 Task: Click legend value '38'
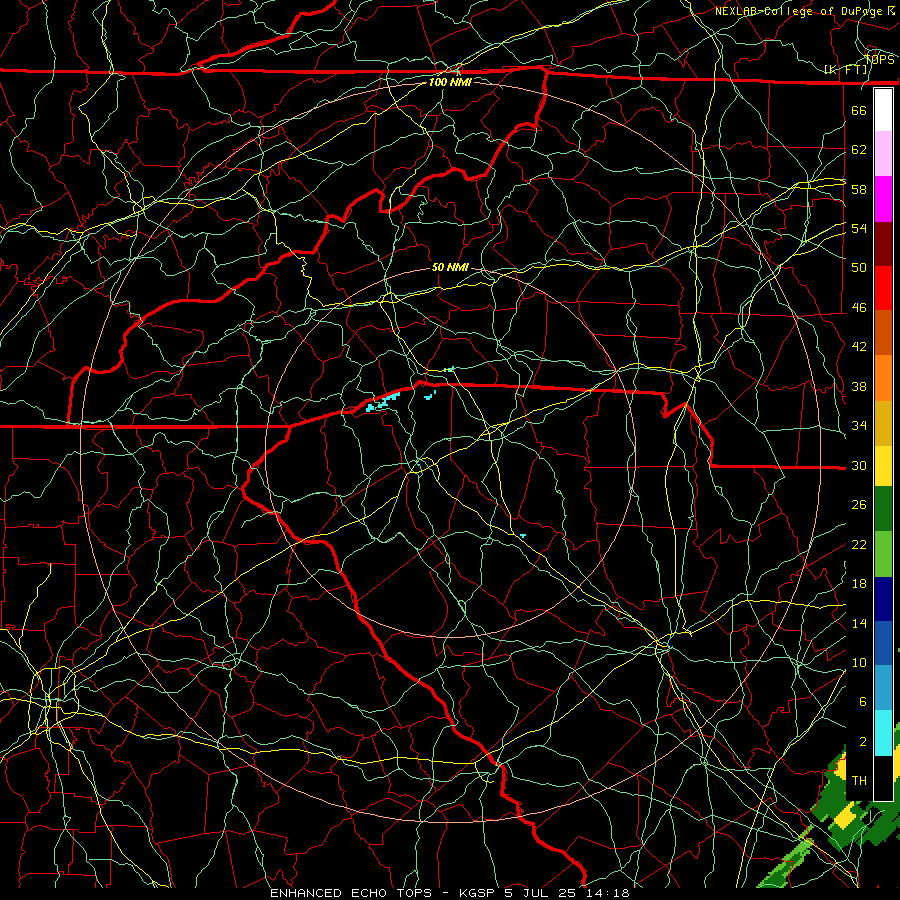pos(859,386)
